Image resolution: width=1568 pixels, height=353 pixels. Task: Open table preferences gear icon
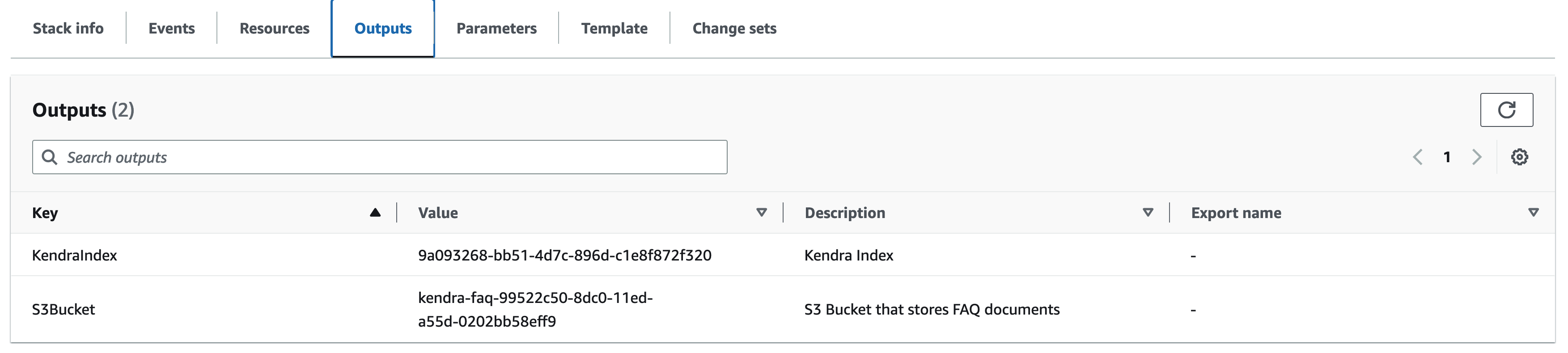click(x=1519, y=157)
